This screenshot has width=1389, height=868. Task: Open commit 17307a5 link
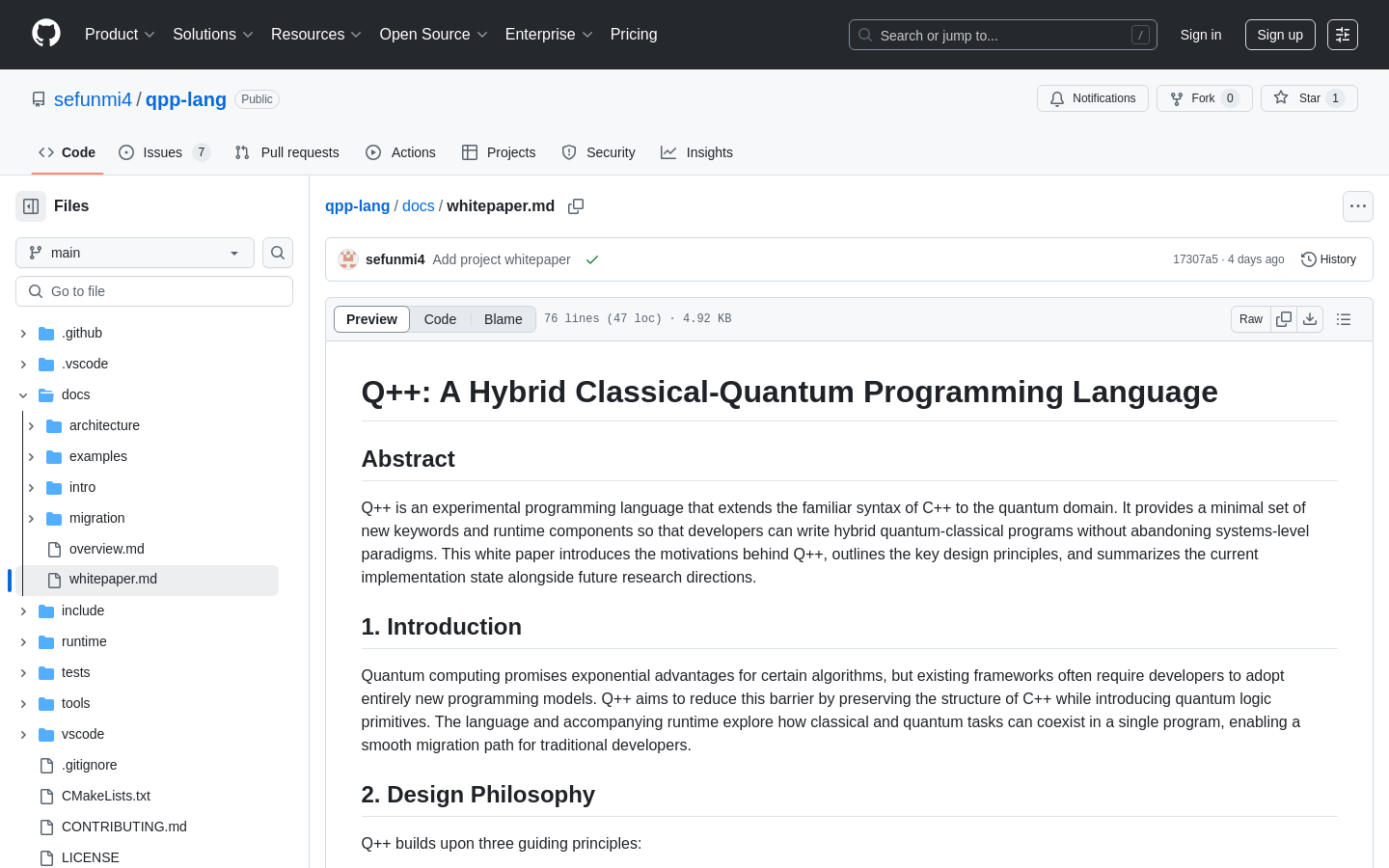point(1195,259)
